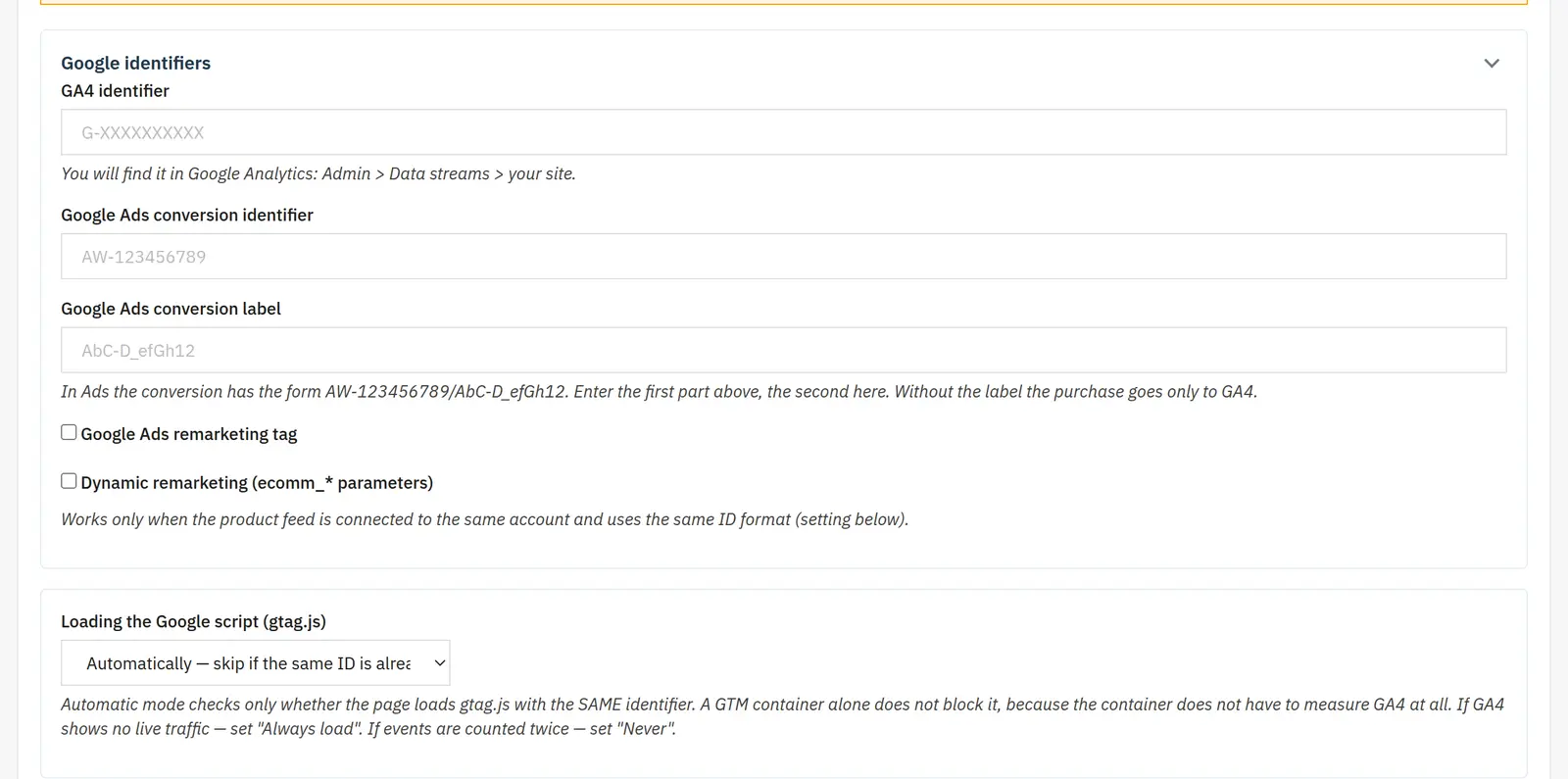Enable the Google Ads remarketing tag checkbox
This screenshot has height=779, width=1568.
pyautogui.click(x=69, y=432)
